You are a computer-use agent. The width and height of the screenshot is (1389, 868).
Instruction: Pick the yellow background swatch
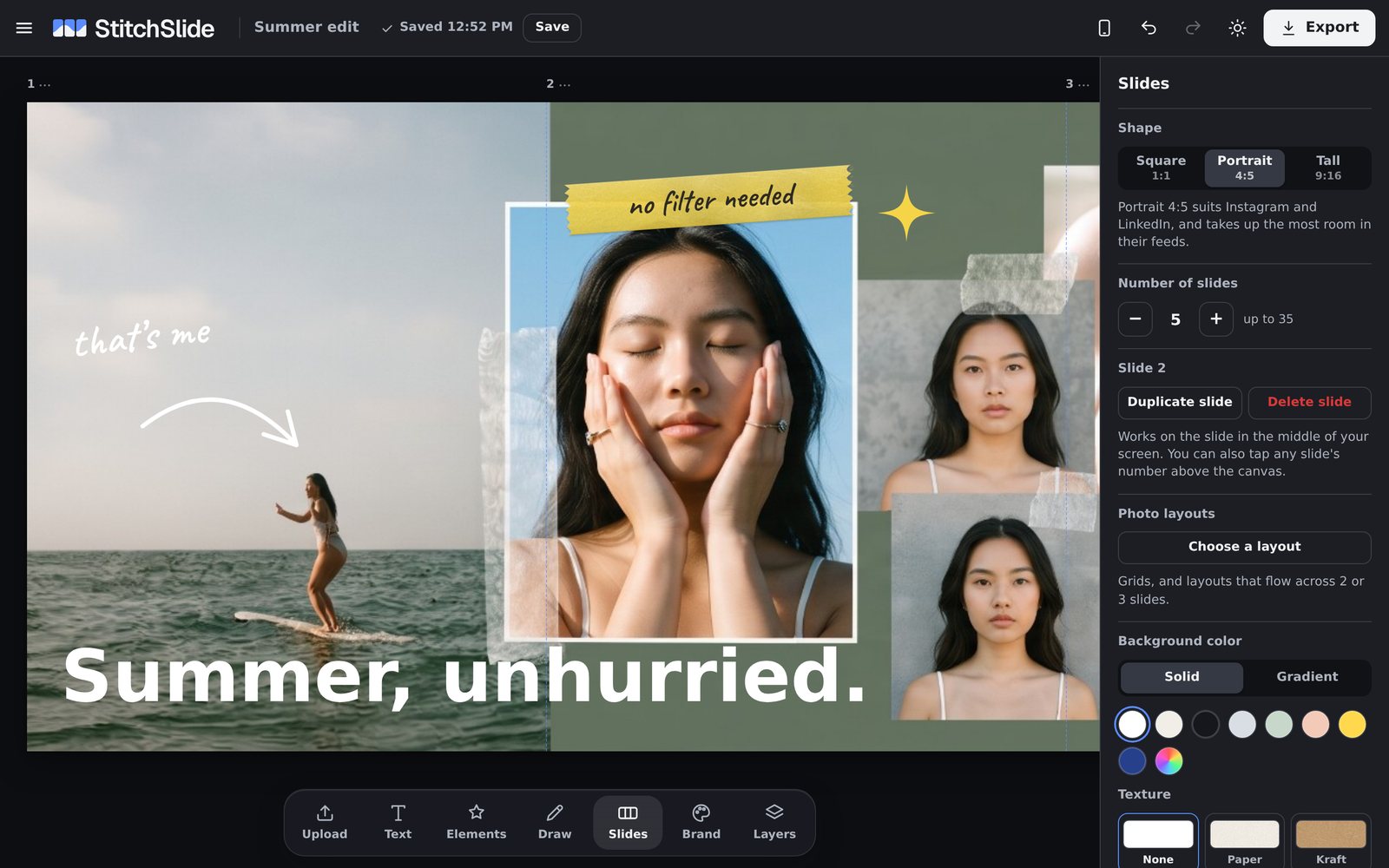pyautogui.click(x=1352, y=724)
